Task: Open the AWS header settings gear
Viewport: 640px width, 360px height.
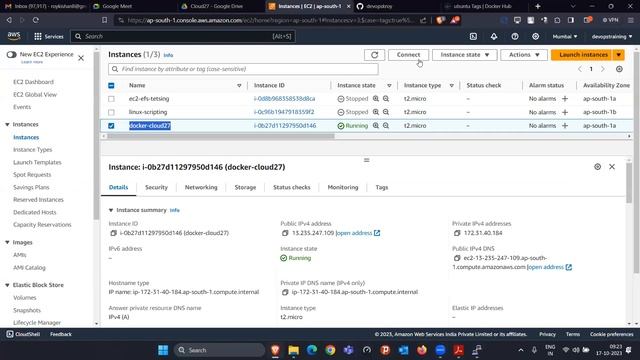Action: [536, 36]
